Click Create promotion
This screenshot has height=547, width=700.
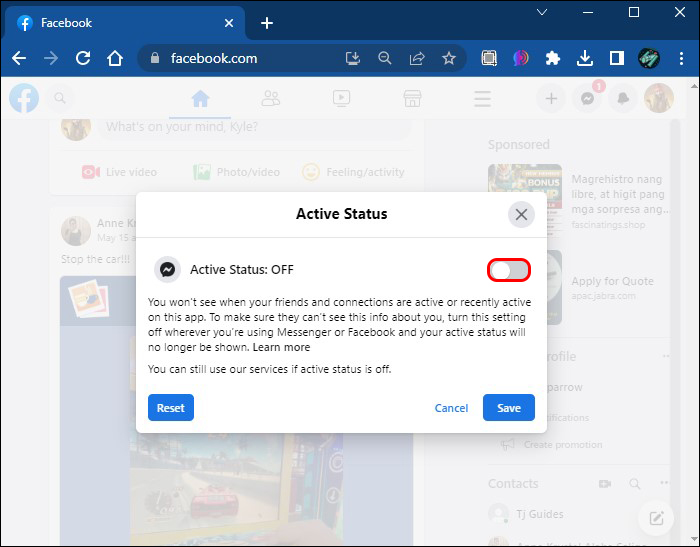(x=552, y=445)
